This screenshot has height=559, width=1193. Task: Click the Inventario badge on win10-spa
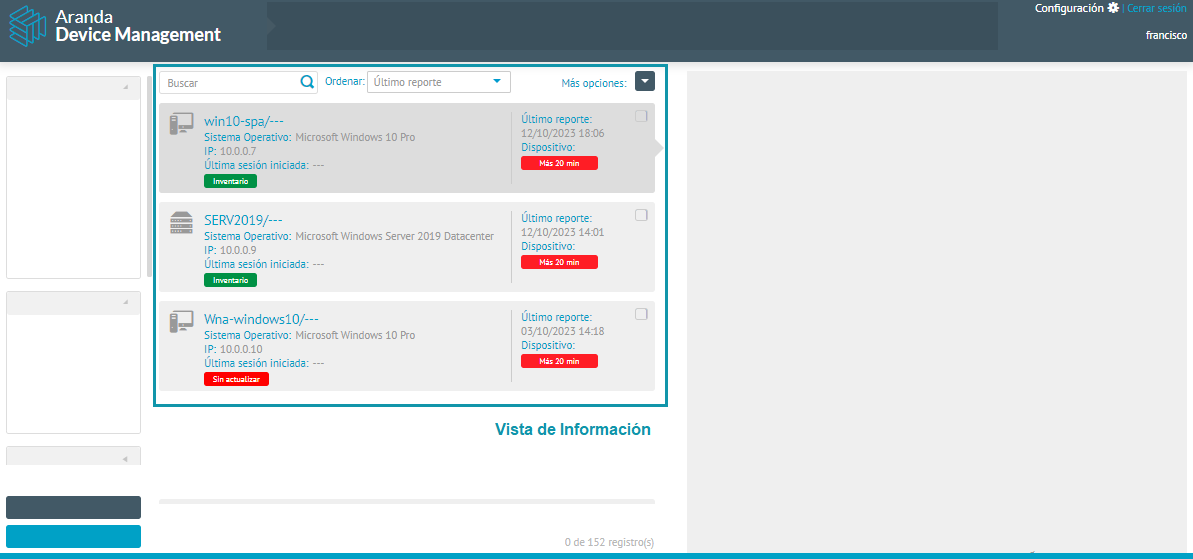231,181
